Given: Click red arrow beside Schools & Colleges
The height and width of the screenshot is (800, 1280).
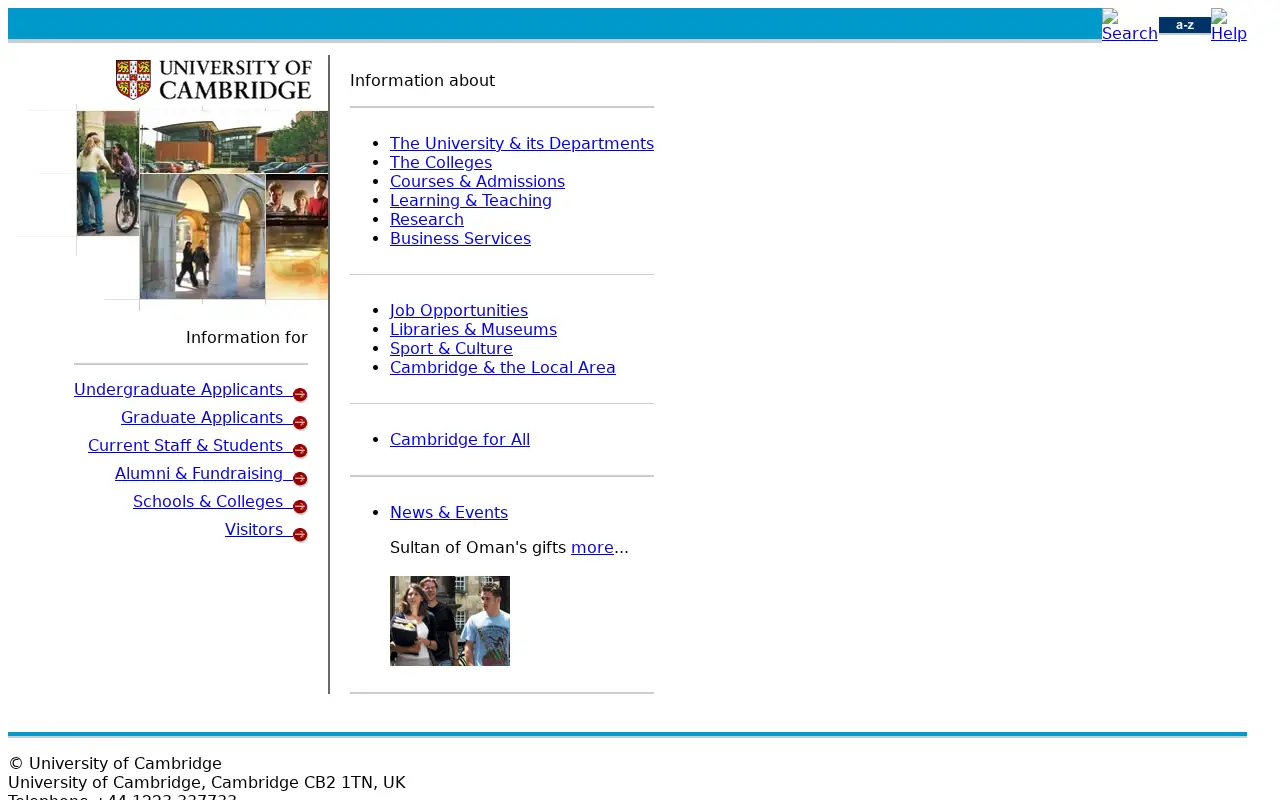Looking at the screenshot, I should click(300, 506).
